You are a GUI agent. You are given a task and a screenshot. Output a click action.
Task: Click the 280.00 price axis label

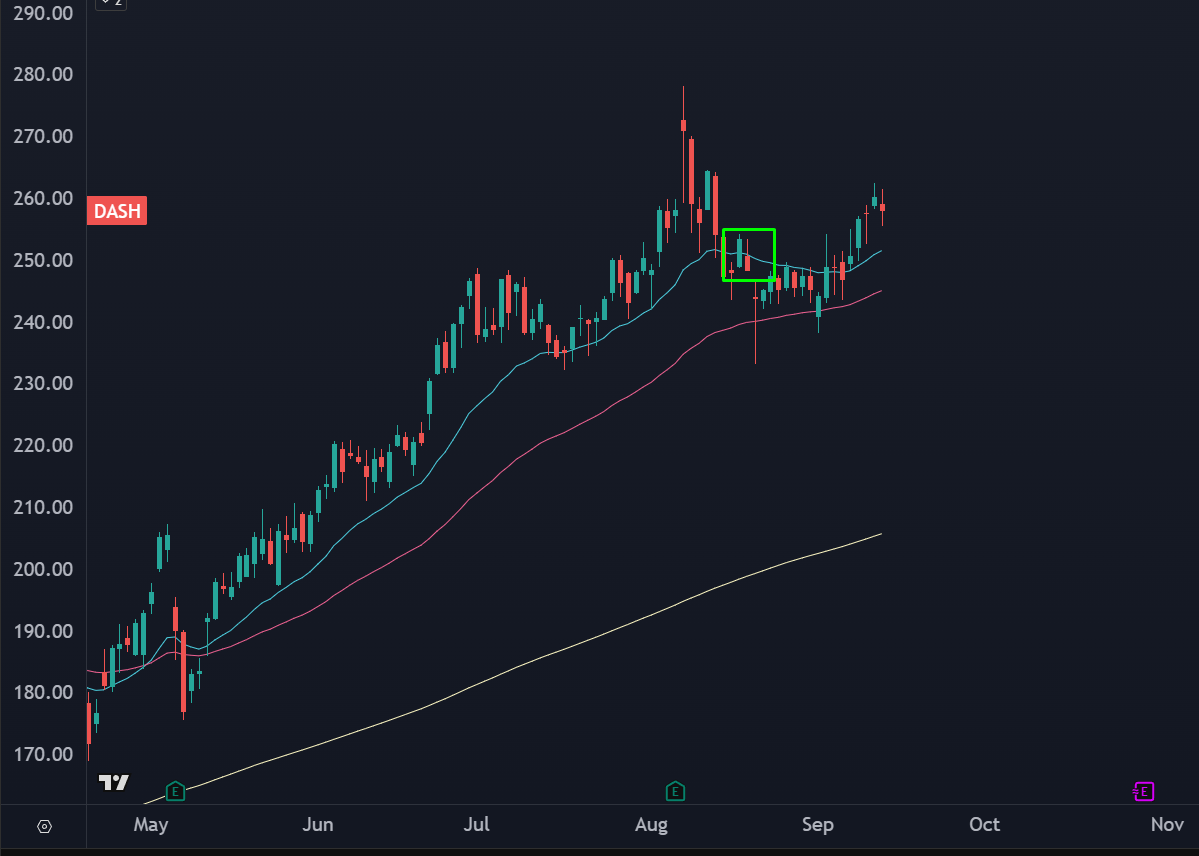click(44, 74)
